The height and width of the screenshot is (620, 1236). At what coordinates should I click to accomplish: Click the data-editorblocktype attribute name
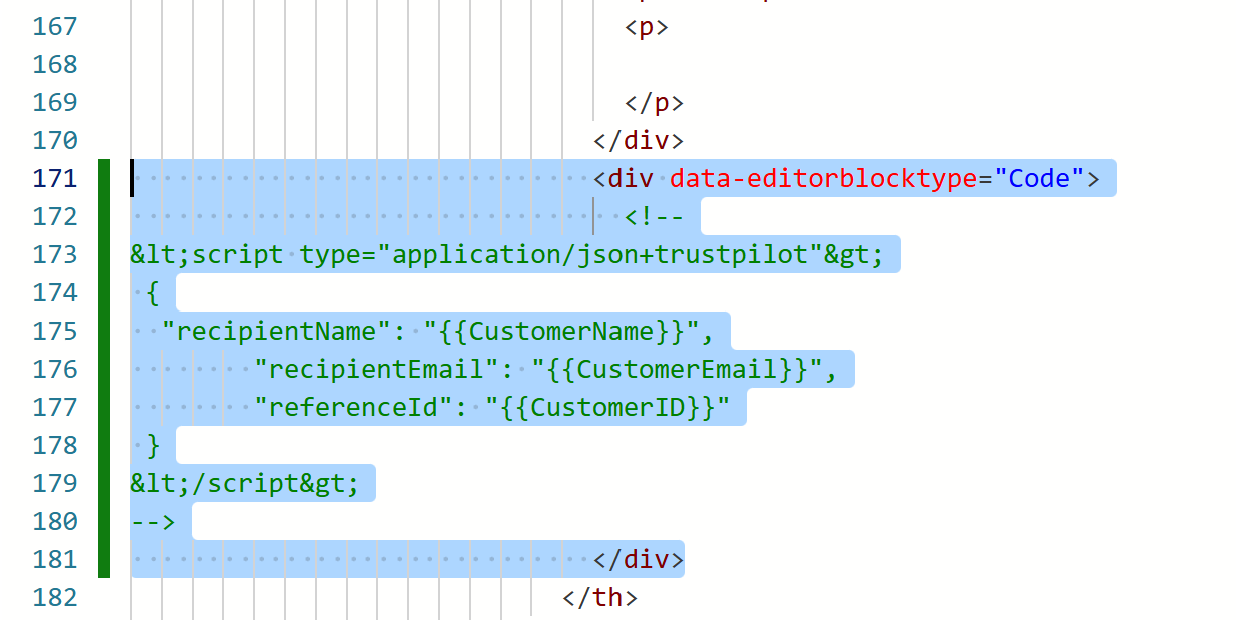(823, 179)
